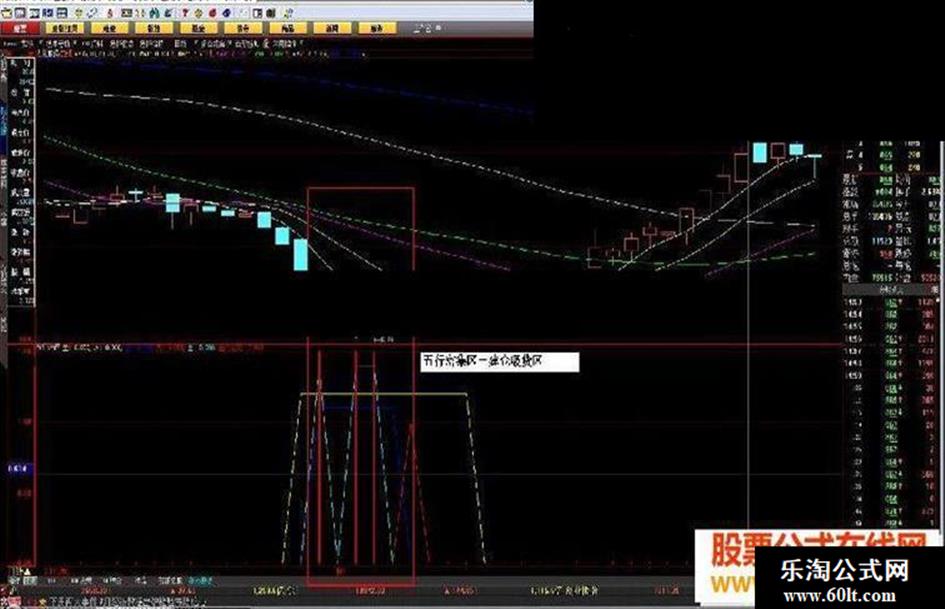Screen dimensions: 945x609
Task: Click the dark blue icon beside the red circle icon
Action: pos(227,13)
